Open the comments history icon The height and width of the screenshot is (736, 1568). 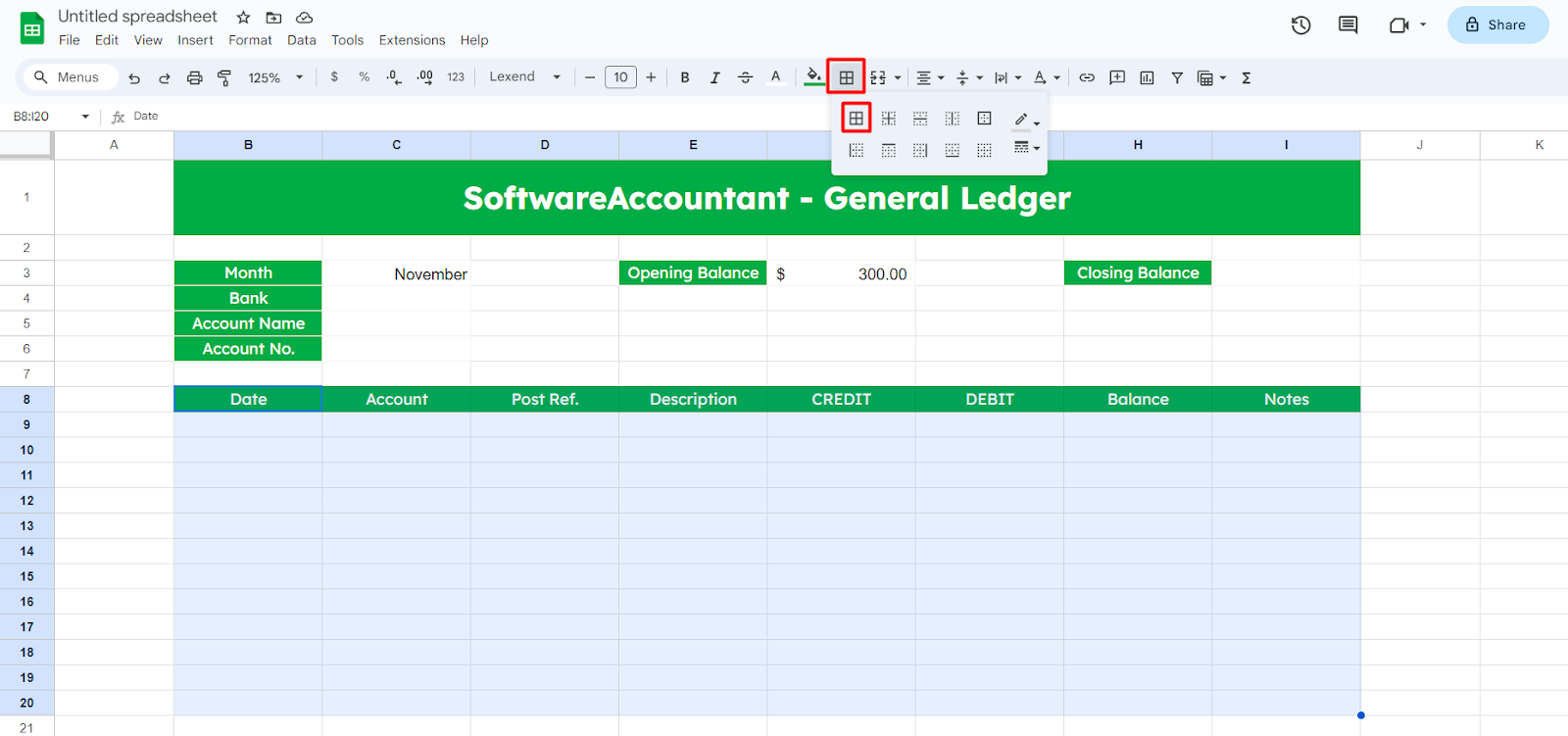point(1348,25)
